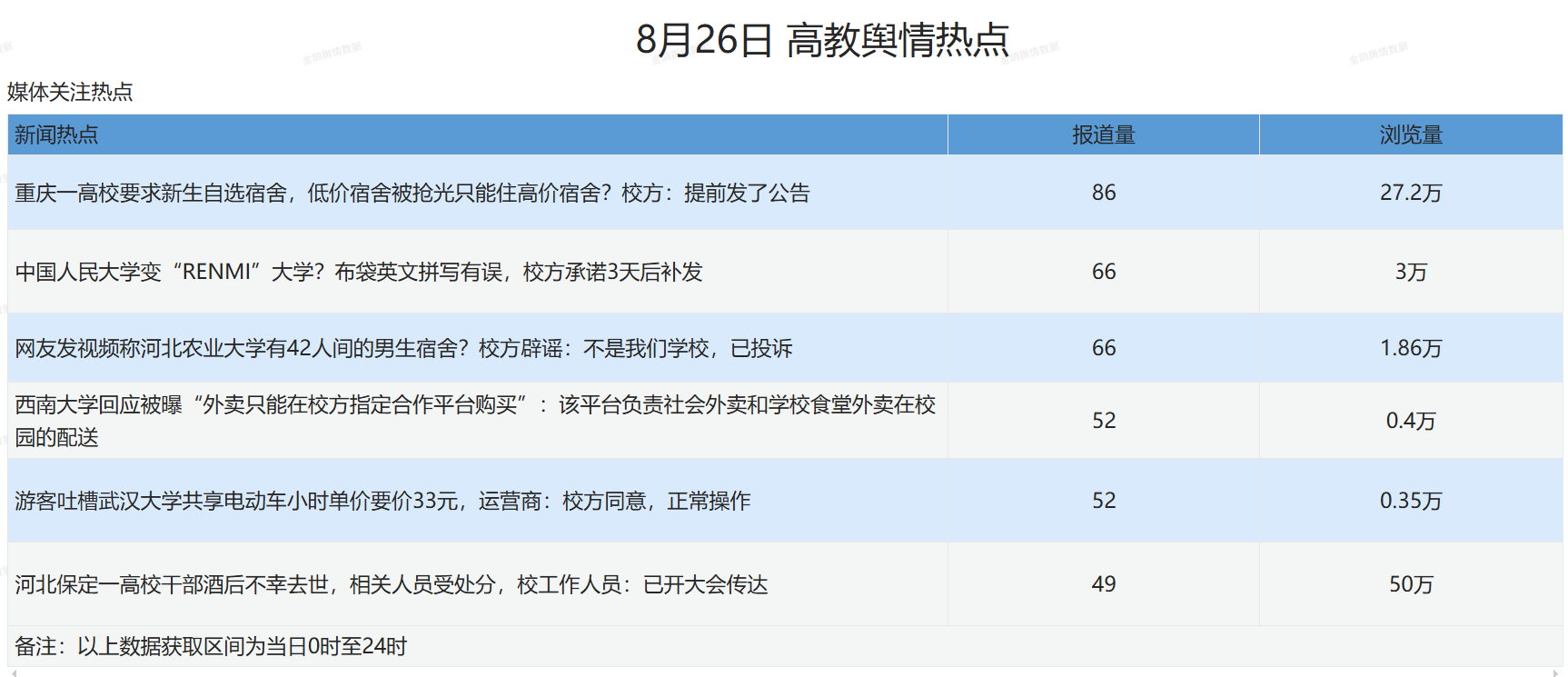Image resolution: width=1568 pixels, height=677 pixels.
Task: Select the 浏览量 column header
Action: (x=1410, y=135)
